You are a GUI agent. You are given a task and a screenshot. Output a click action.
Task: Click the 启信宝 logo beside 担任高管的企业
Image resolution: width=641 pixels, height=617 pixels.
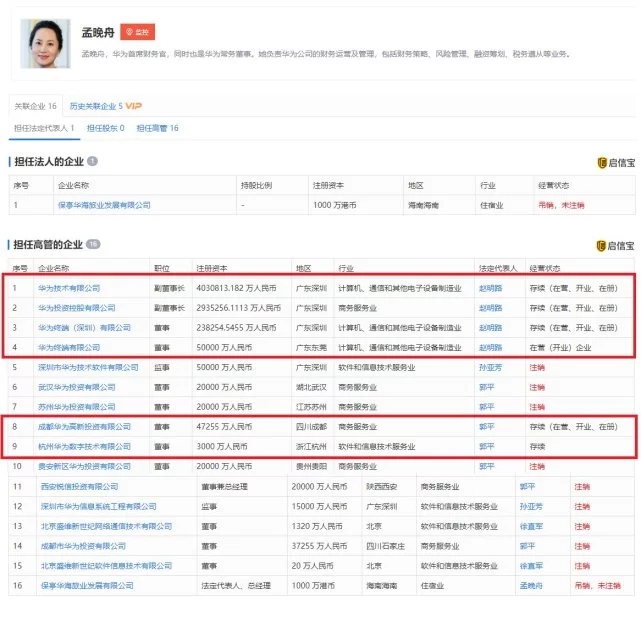(615, 245)
